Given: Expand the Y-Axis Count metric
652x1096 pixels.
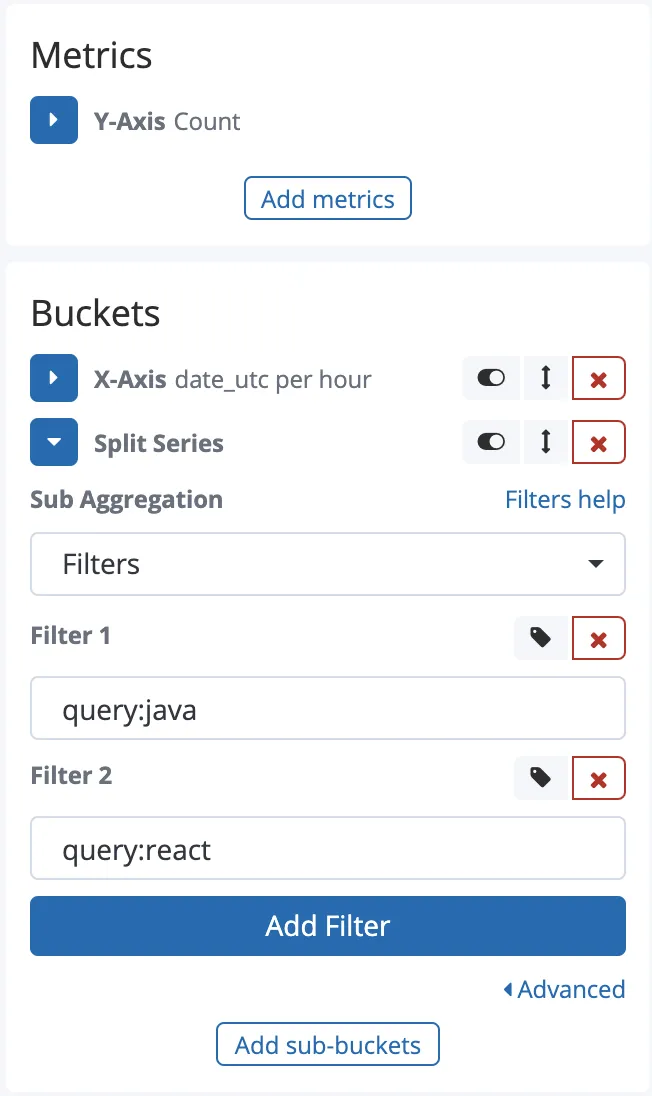Looking at the screenshot, I should point(54,121).
